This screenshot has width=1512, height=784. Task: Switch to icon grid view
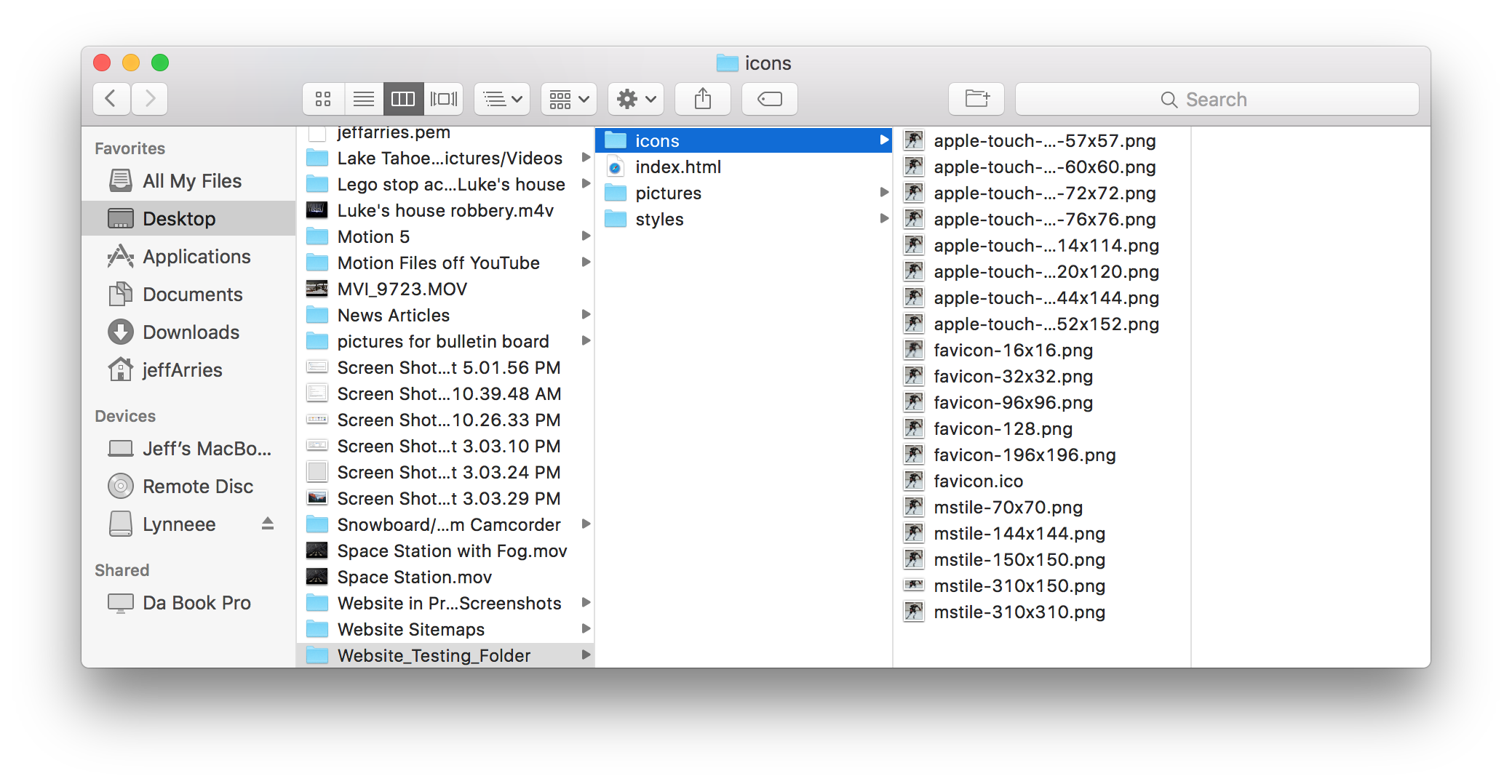coord(323,99)
